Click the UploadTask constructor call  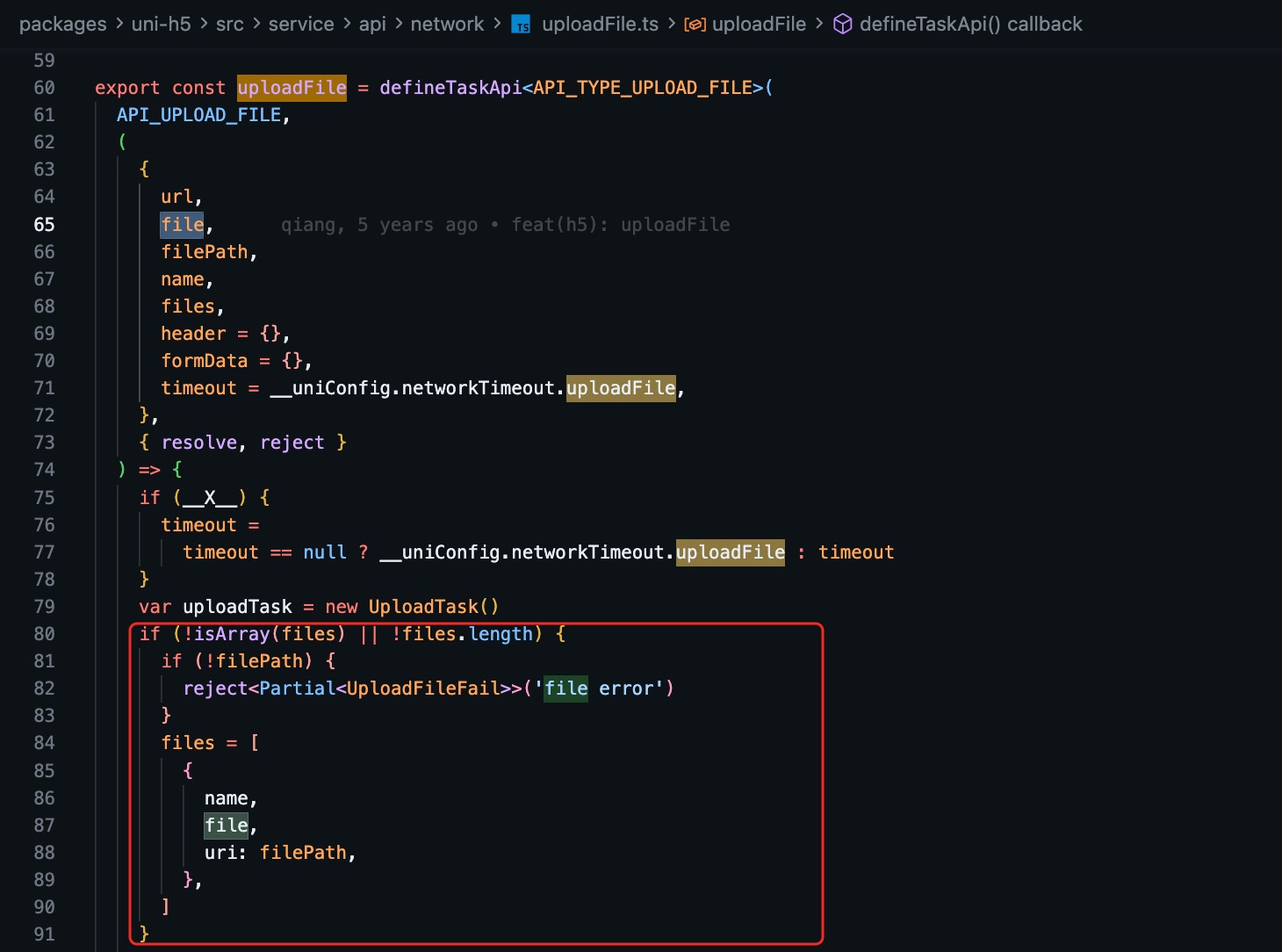tap(423, 607)
